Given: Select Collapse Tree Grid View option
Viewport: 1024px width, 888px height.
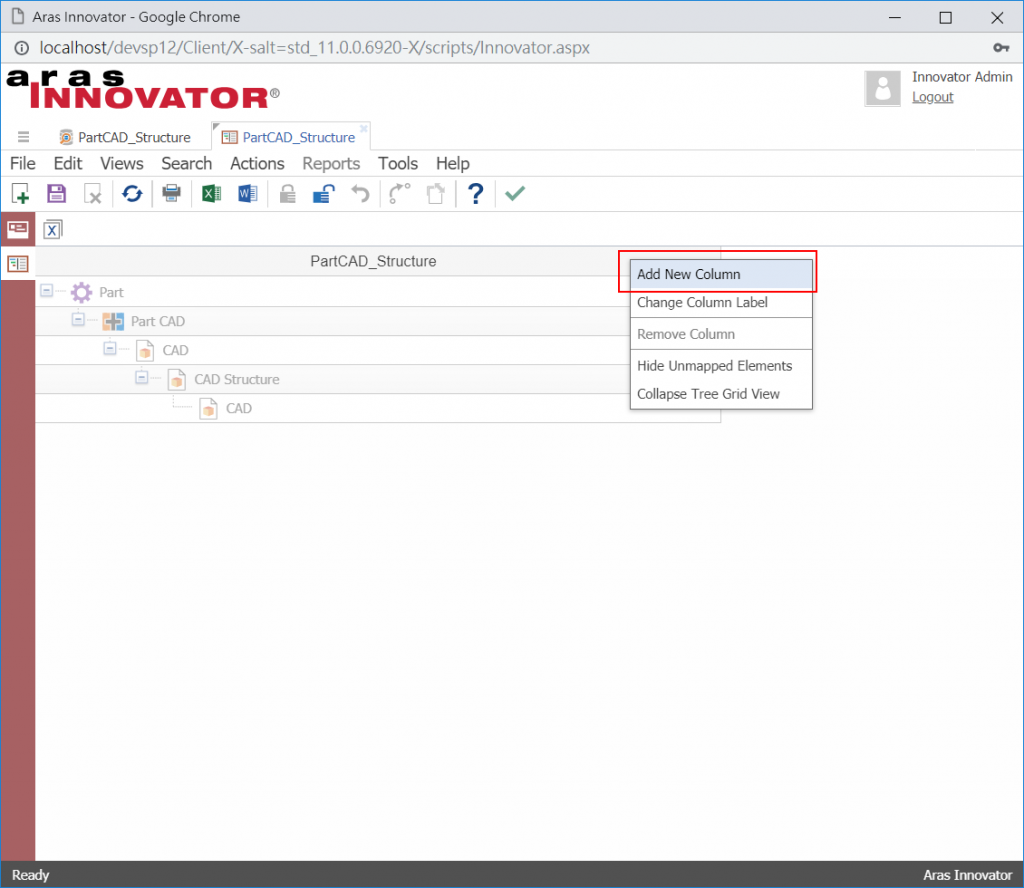Looking at the screenshot, I should [x=721, y=394].
